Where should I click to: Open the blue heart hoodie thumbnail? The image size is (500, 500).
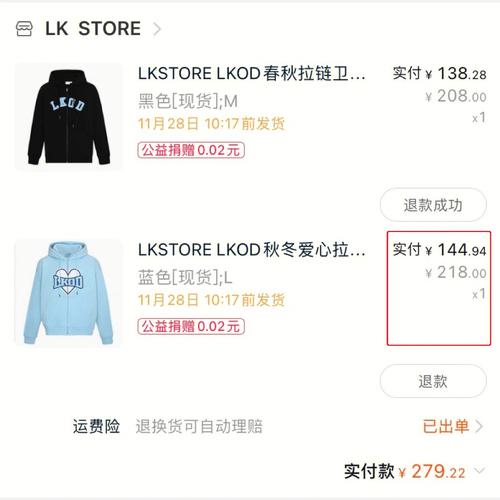69,293
